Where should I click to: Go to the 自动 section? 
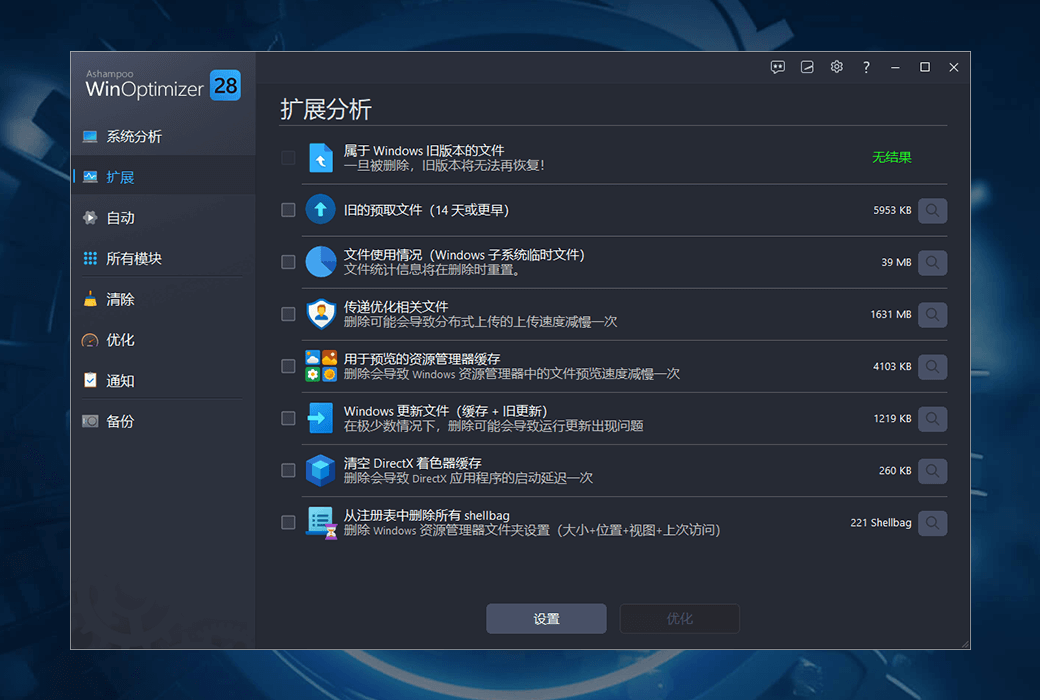tap(163, 218)
